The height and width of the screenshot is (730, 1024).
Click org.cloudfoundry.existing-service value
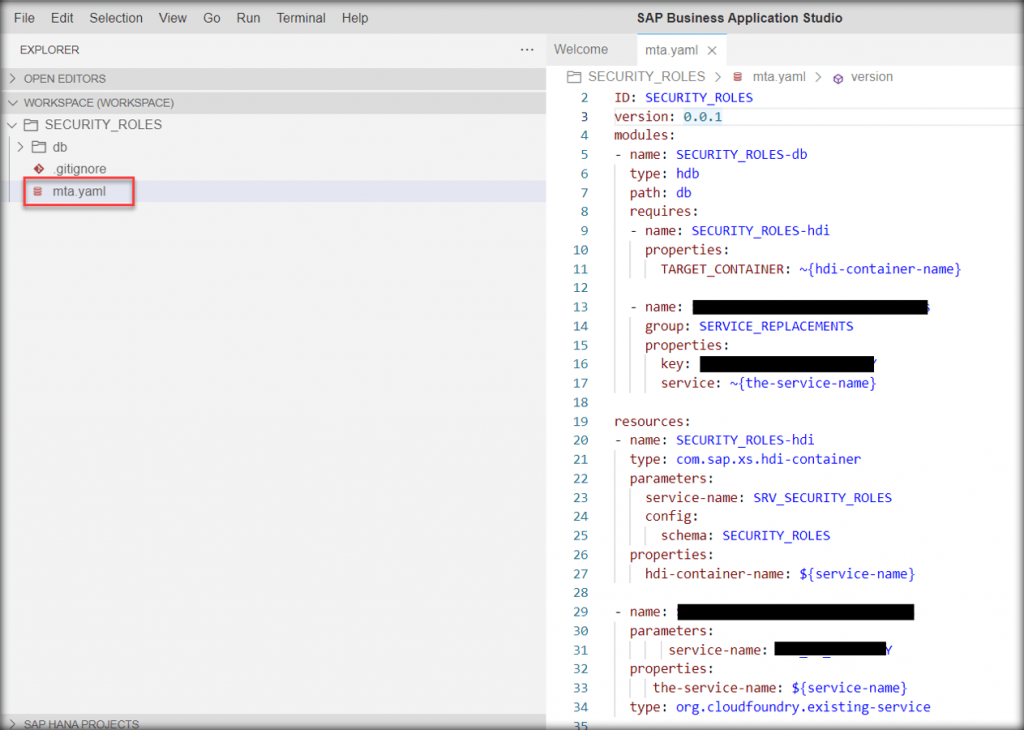(803, 707)
